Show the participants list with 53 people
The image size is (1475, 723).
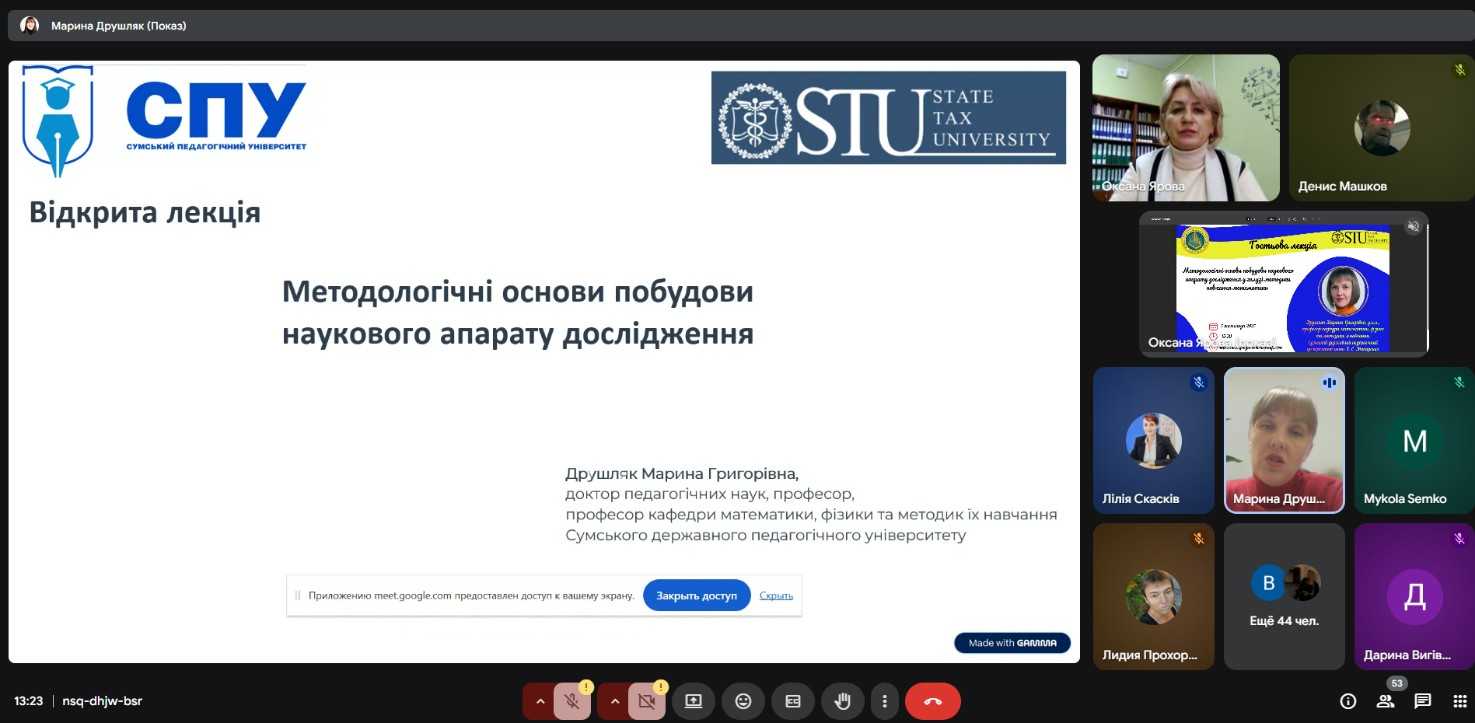coord(1385,701)
